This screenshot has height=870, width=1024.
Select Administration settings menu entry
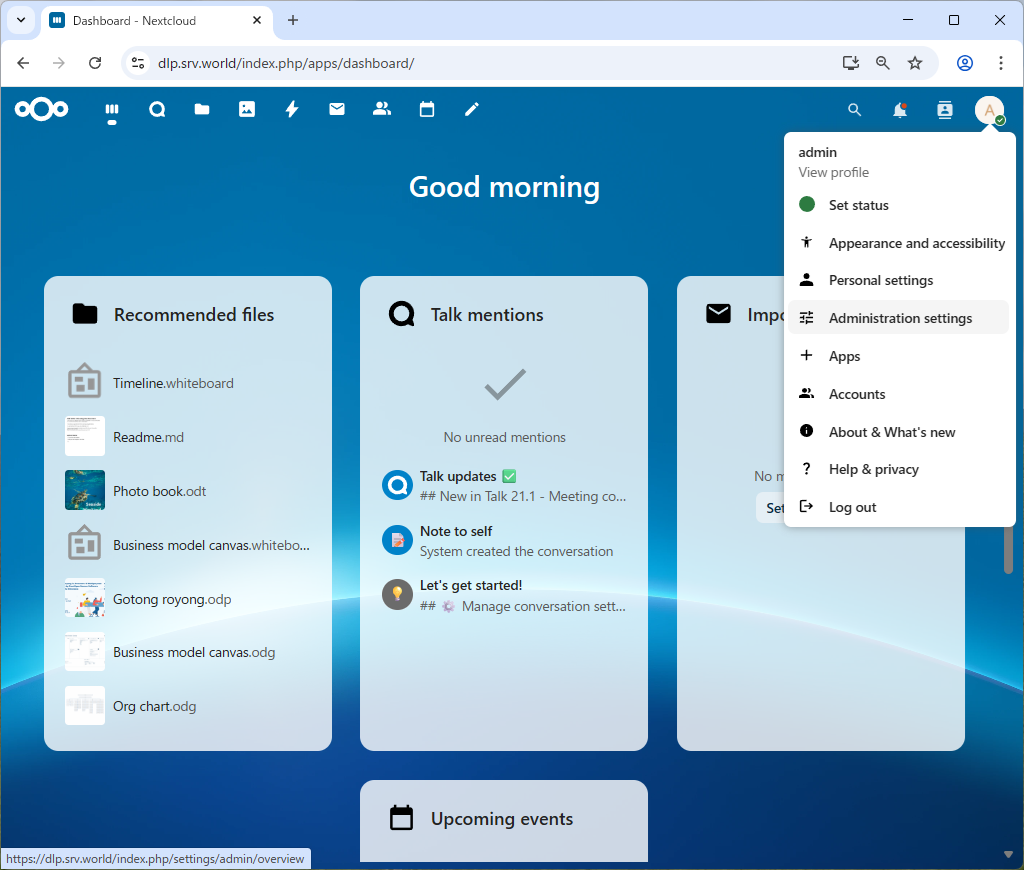click(x=900, y=318)
